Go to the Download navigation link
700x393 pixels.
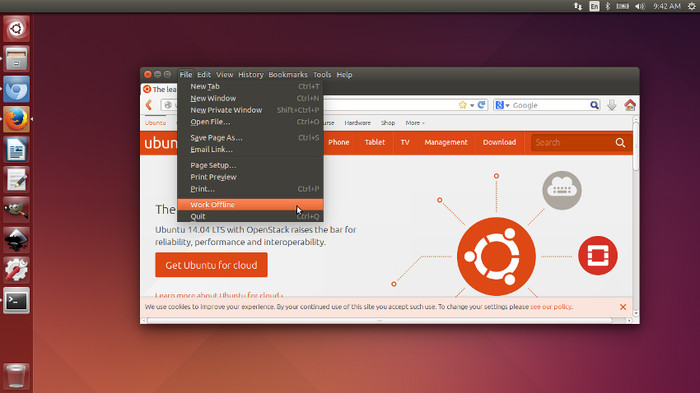tap(499, 142)
